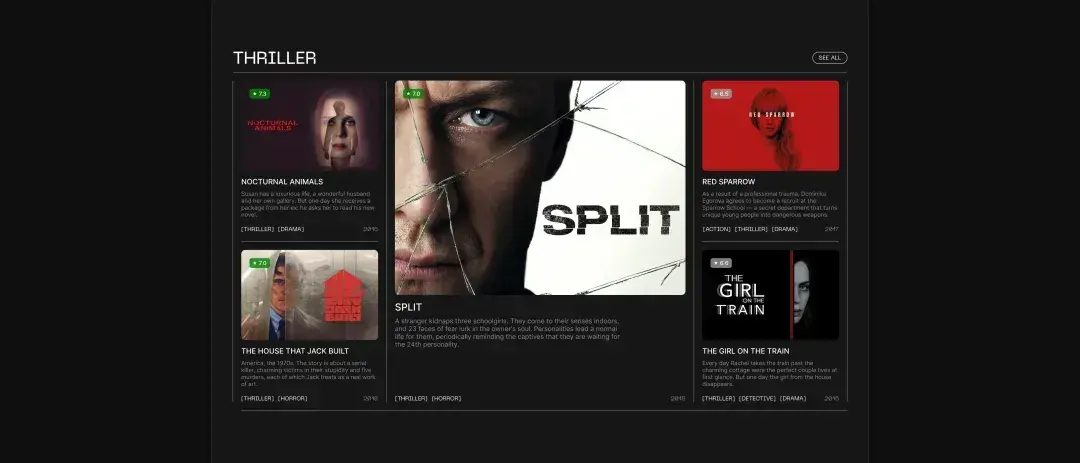
Task: Select the [DRAMA] tag under Nocturnal Animals
Action: pos(291,229)
